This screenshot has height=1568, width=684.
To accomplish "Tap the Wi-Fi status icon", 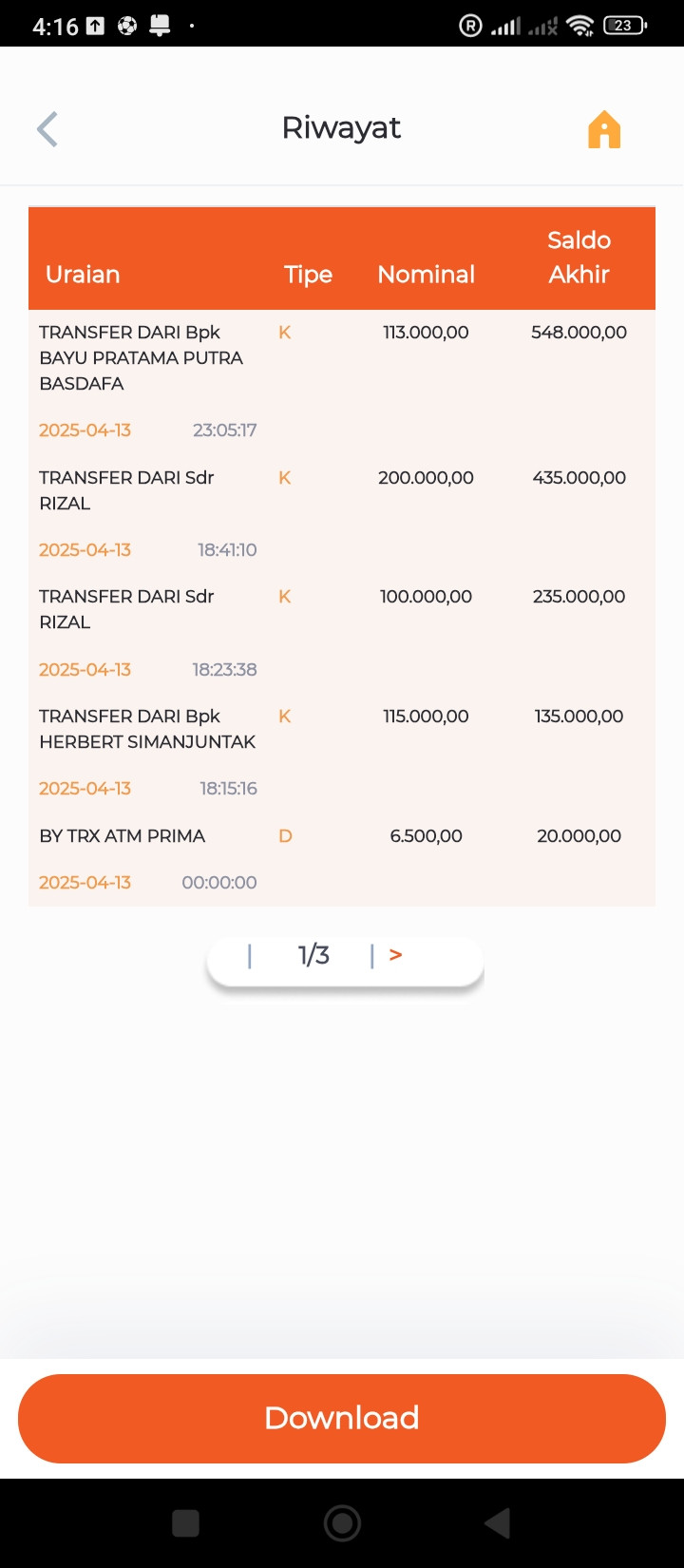I will pos(579,26).
